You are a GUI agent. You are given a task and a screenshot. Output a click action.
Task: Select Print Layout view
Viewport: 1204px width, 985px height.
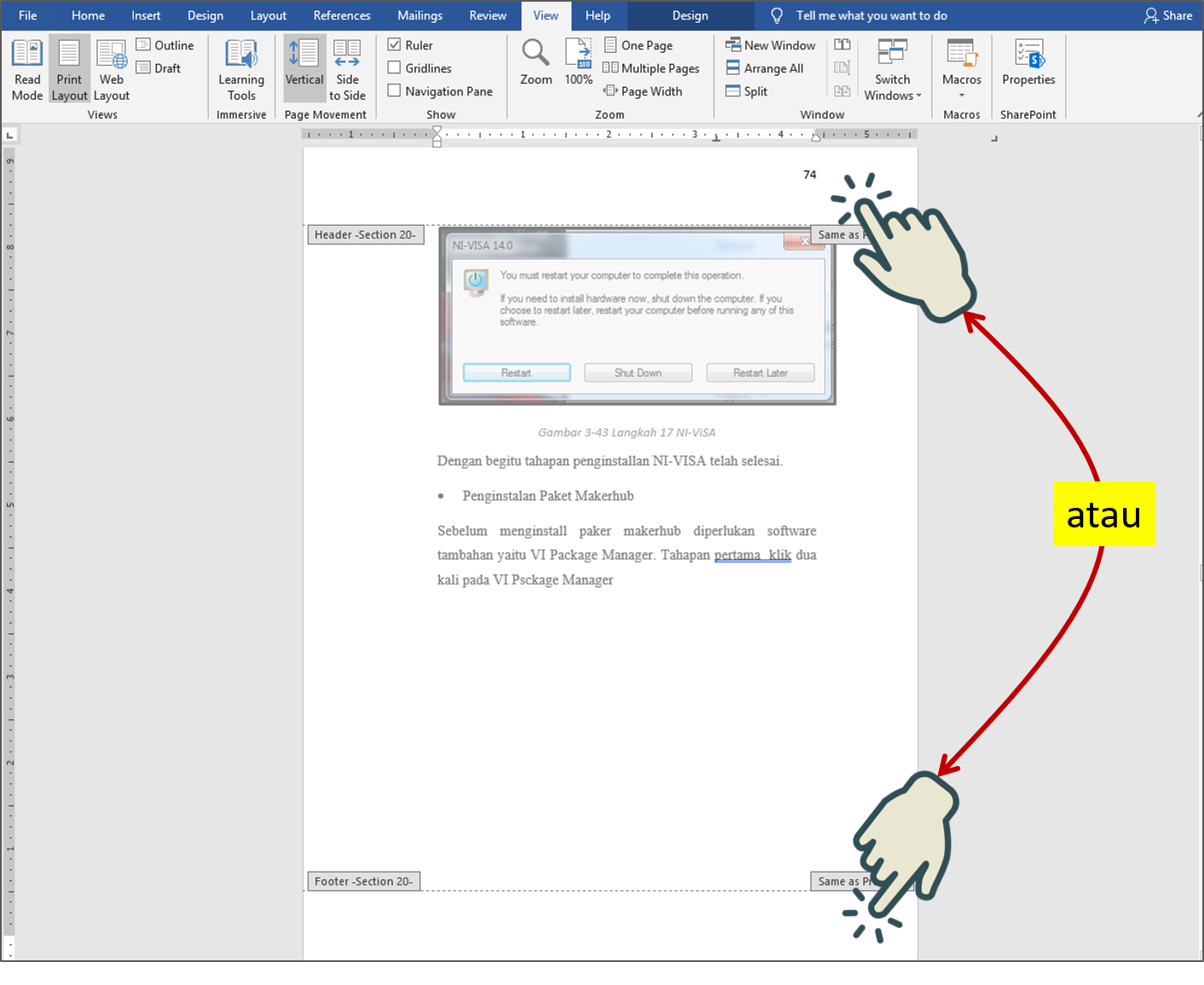[x=69, y=70]
